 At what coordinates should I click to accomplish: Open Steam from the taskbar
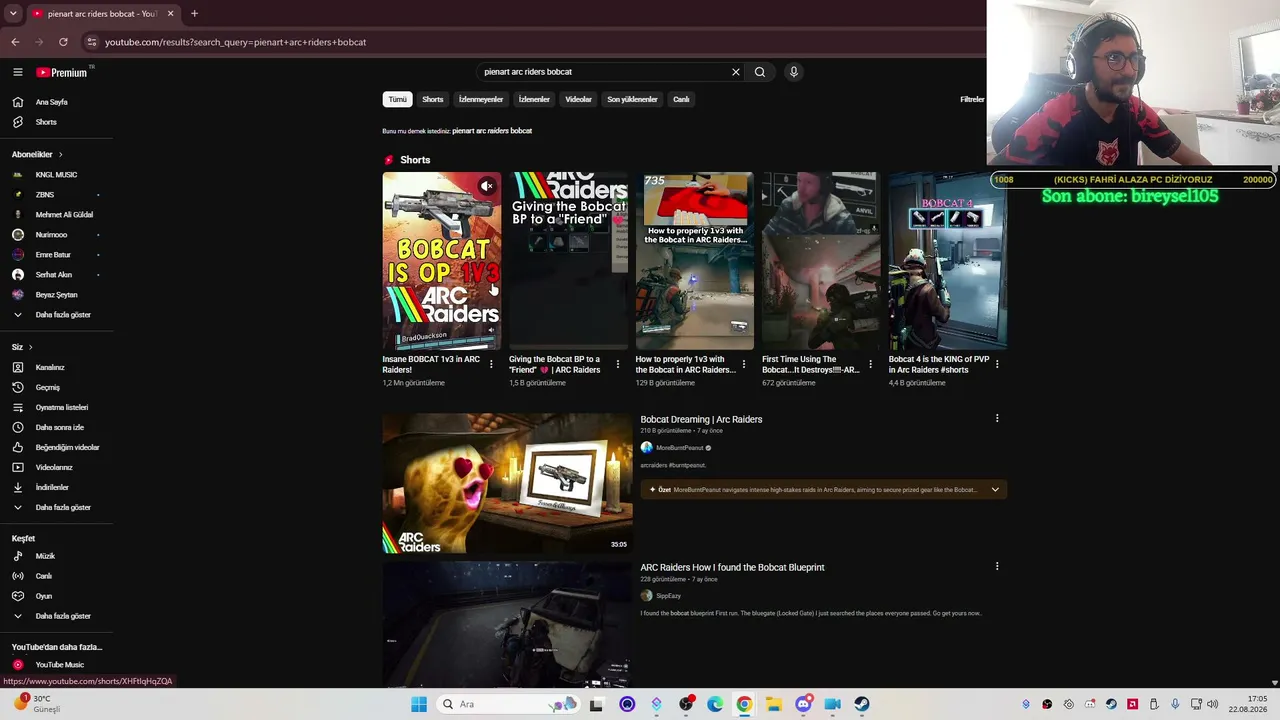[861, 704]
